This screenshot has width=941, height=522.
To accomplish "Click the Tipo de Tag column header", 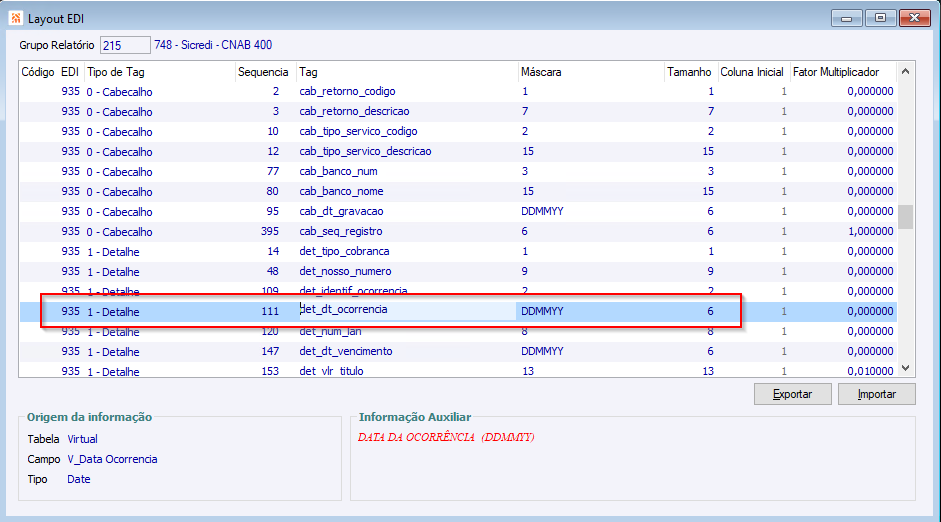I will coord(159,72).
